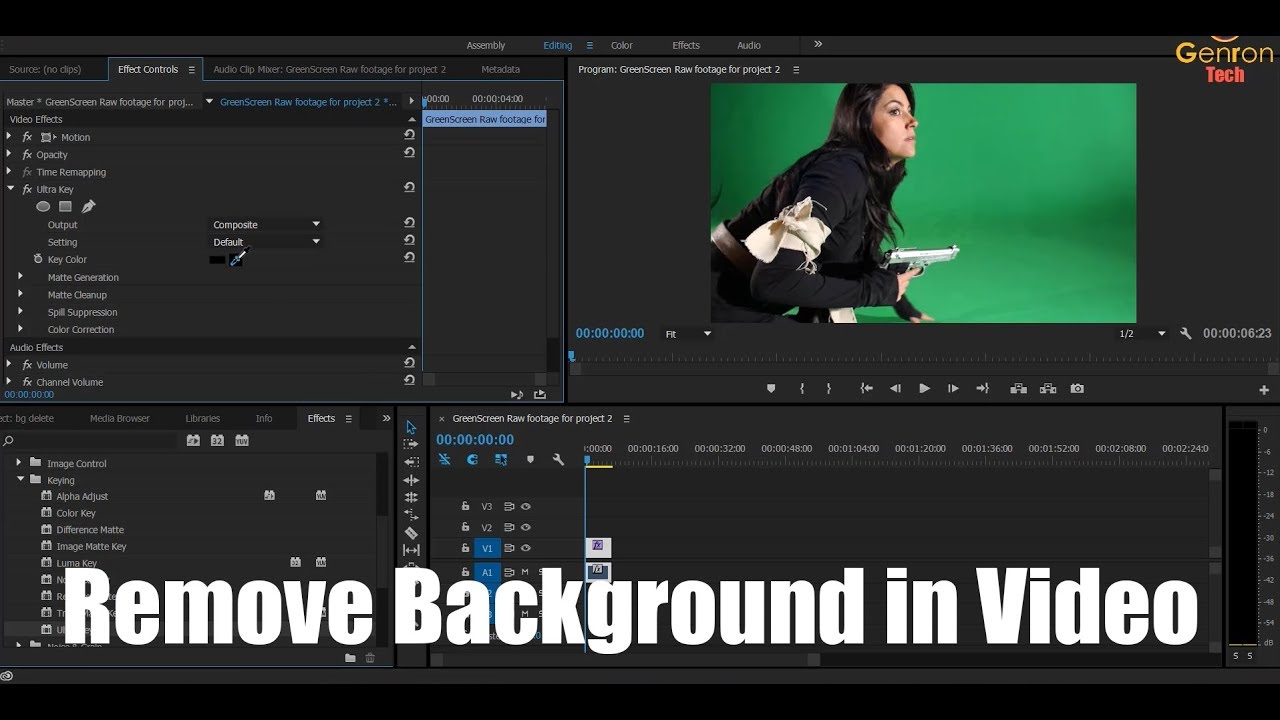
Task: Select the Track Select Forward tool
Action: (x=411, y=444)
